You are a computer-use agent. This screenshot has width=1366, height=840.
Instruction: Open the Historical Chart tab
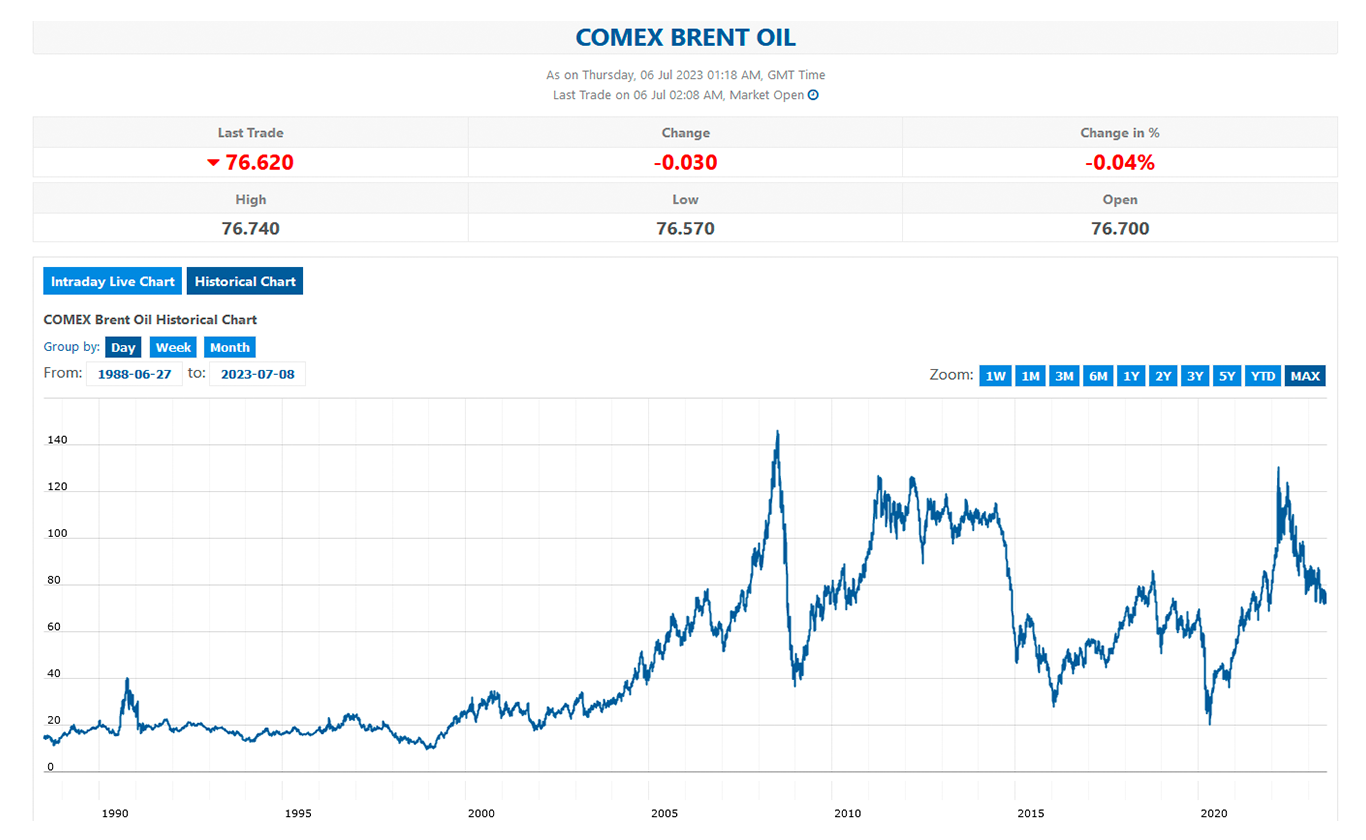[245, 281]
